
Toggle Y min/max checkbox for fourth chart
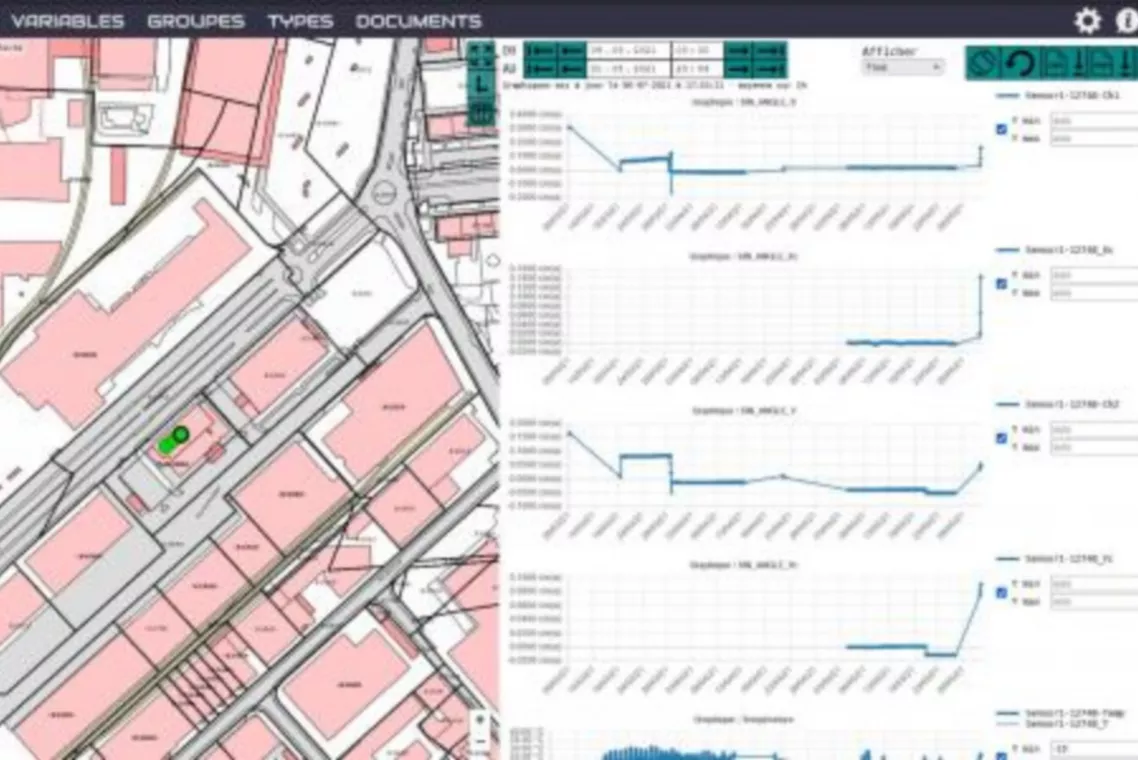(x=1001, y=593)
